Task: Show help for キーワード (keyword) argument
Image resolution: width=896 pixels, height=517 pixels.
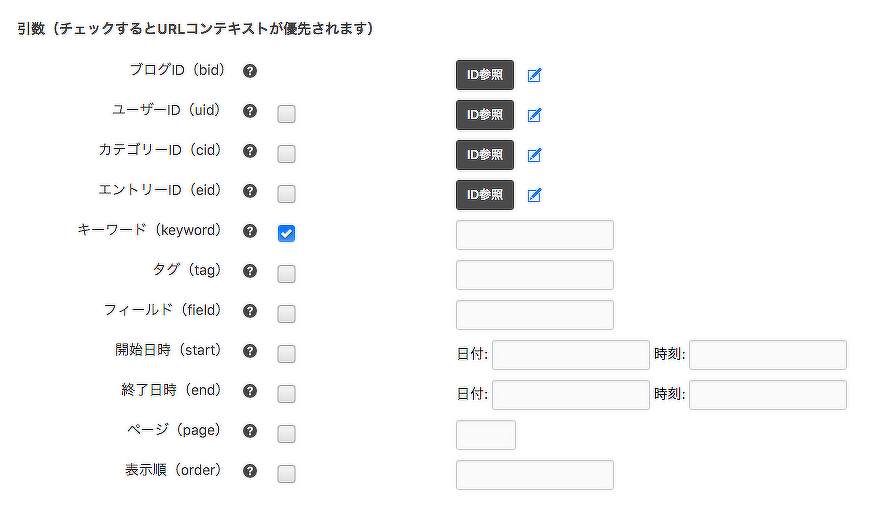Action: tap(250, 231)
